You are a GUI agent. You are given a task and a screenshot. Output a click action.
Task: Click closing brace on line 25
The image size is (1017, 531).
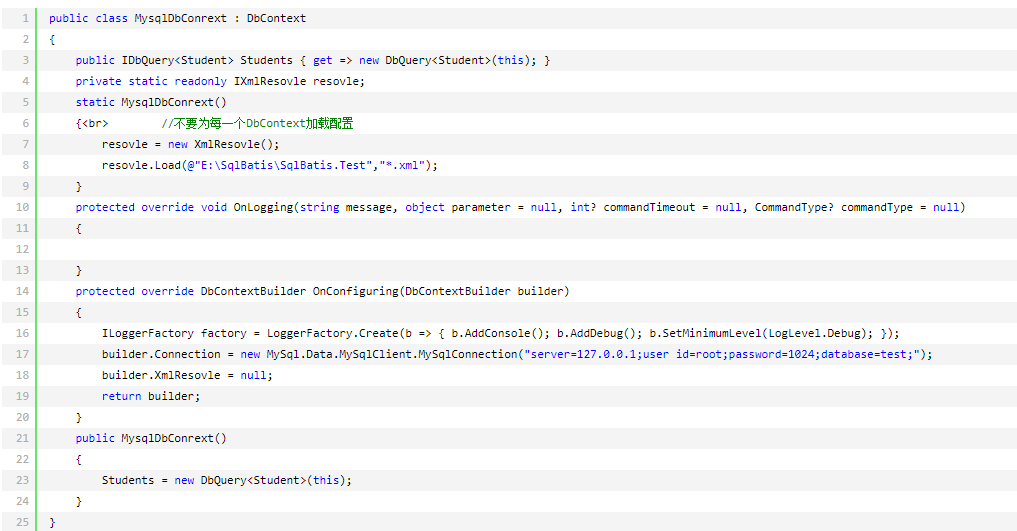pyautogui.click(x=52, y=522)
